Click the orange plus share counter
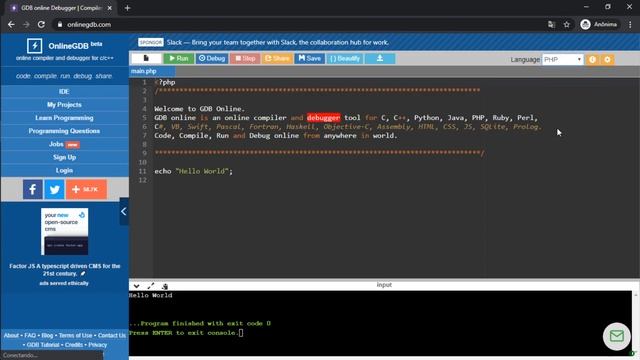This screenshot has height=360, width=640. click(x=86, y=189)
